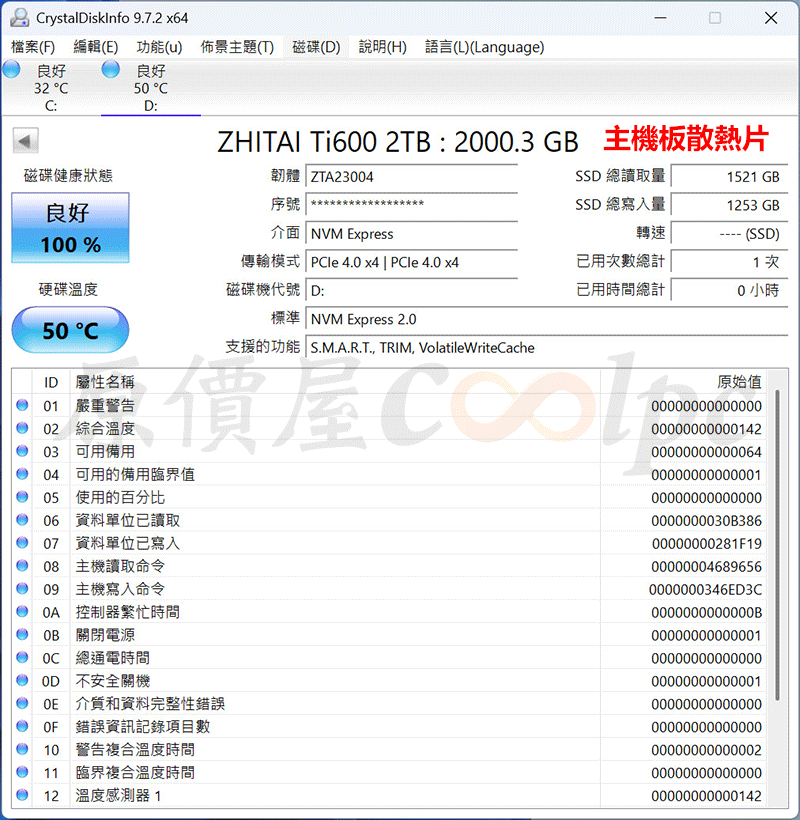
Task: Click the attribute list vertical scrollbar
Action: click(779, 600)
